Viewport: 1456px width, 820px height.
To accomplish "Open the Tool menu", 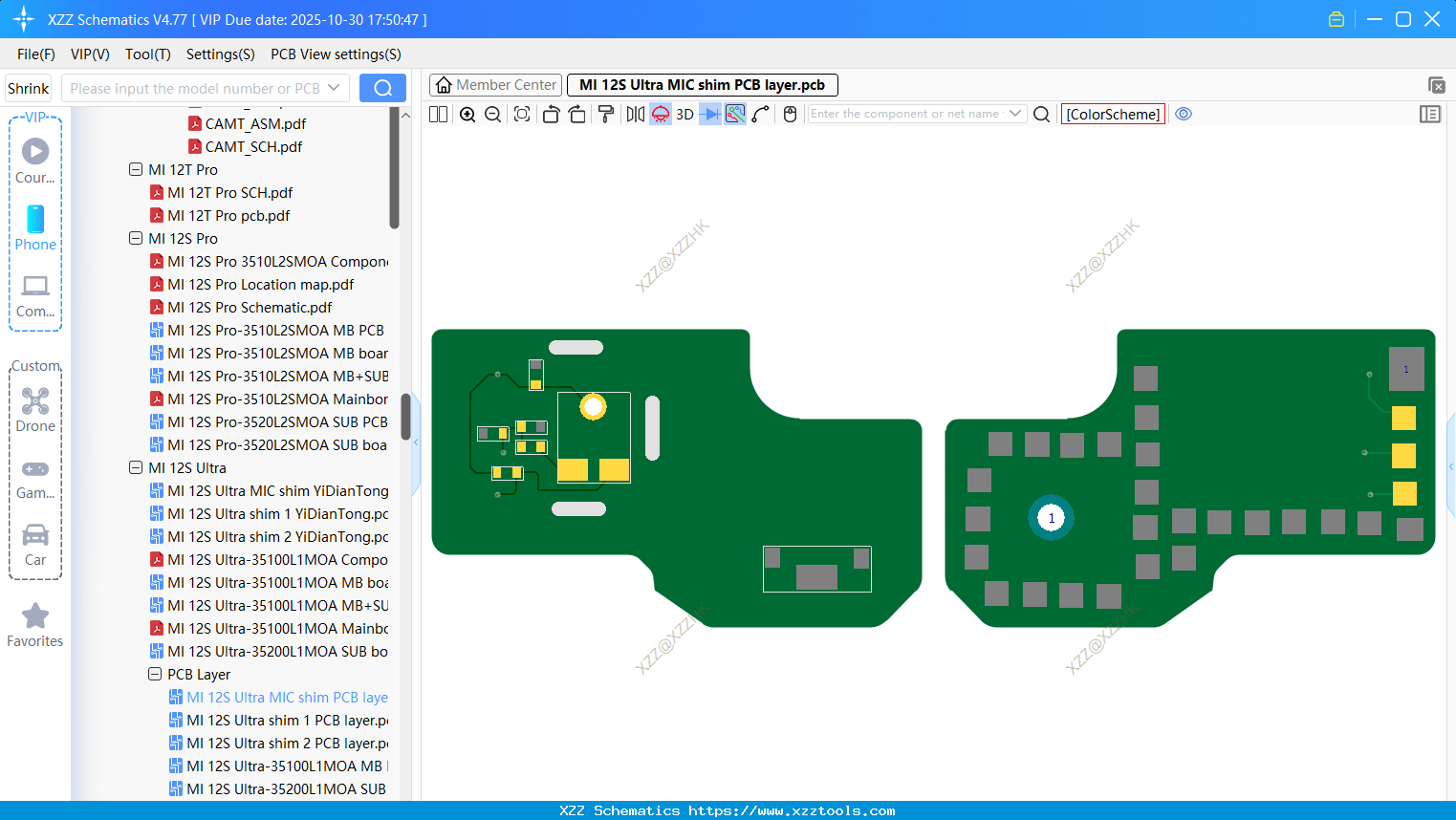I will 147,54.
